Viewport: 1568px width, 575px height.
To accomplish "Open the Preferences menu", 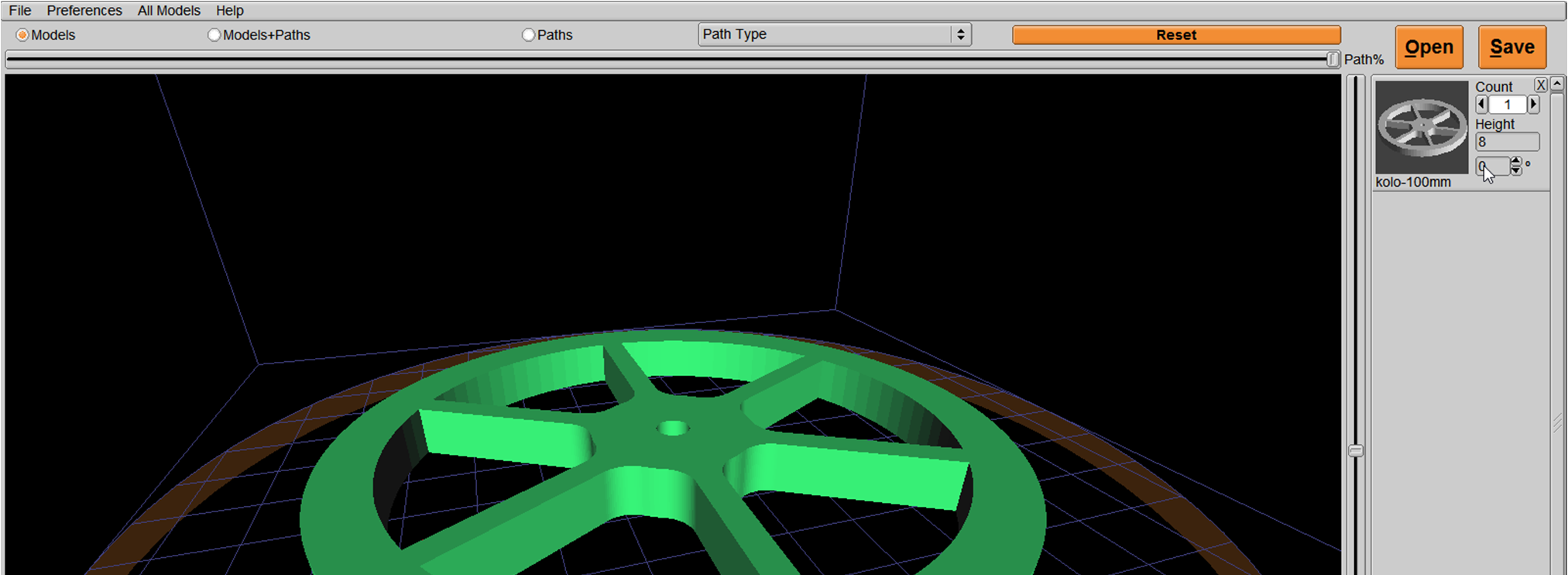I will (x=84, y=10).
